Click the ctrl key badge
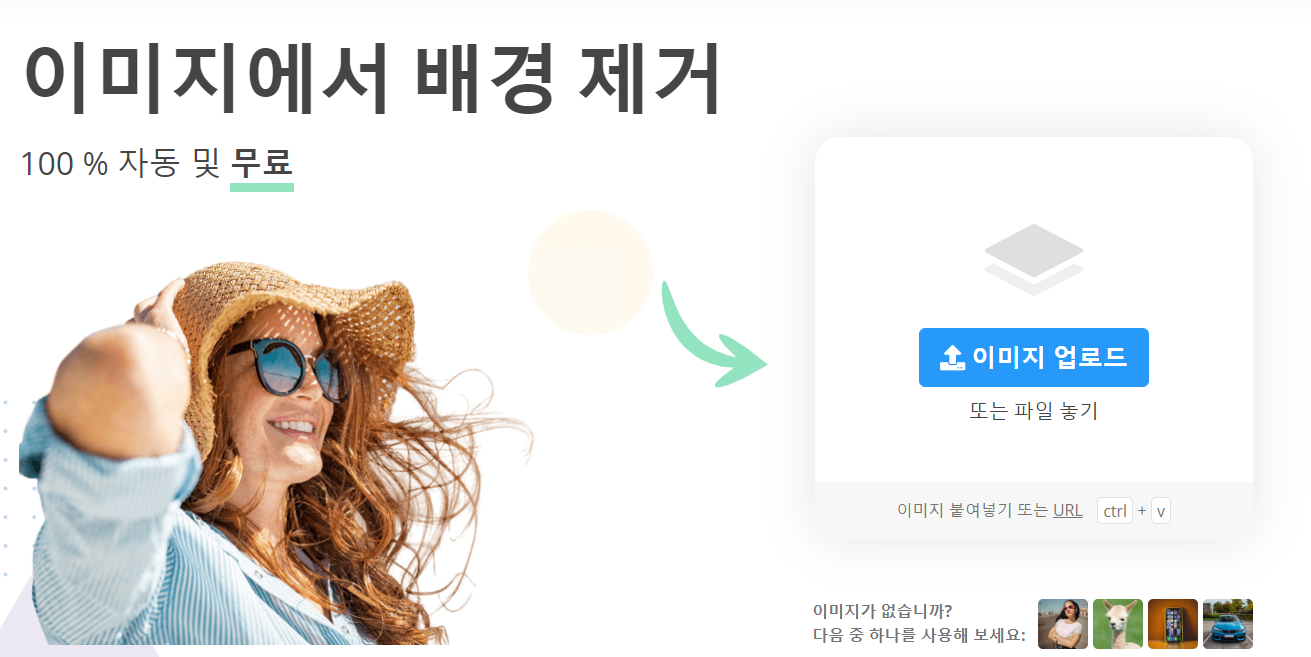Image resolution: width=1311 pixels, height=657 pixels. [1115, 511]
